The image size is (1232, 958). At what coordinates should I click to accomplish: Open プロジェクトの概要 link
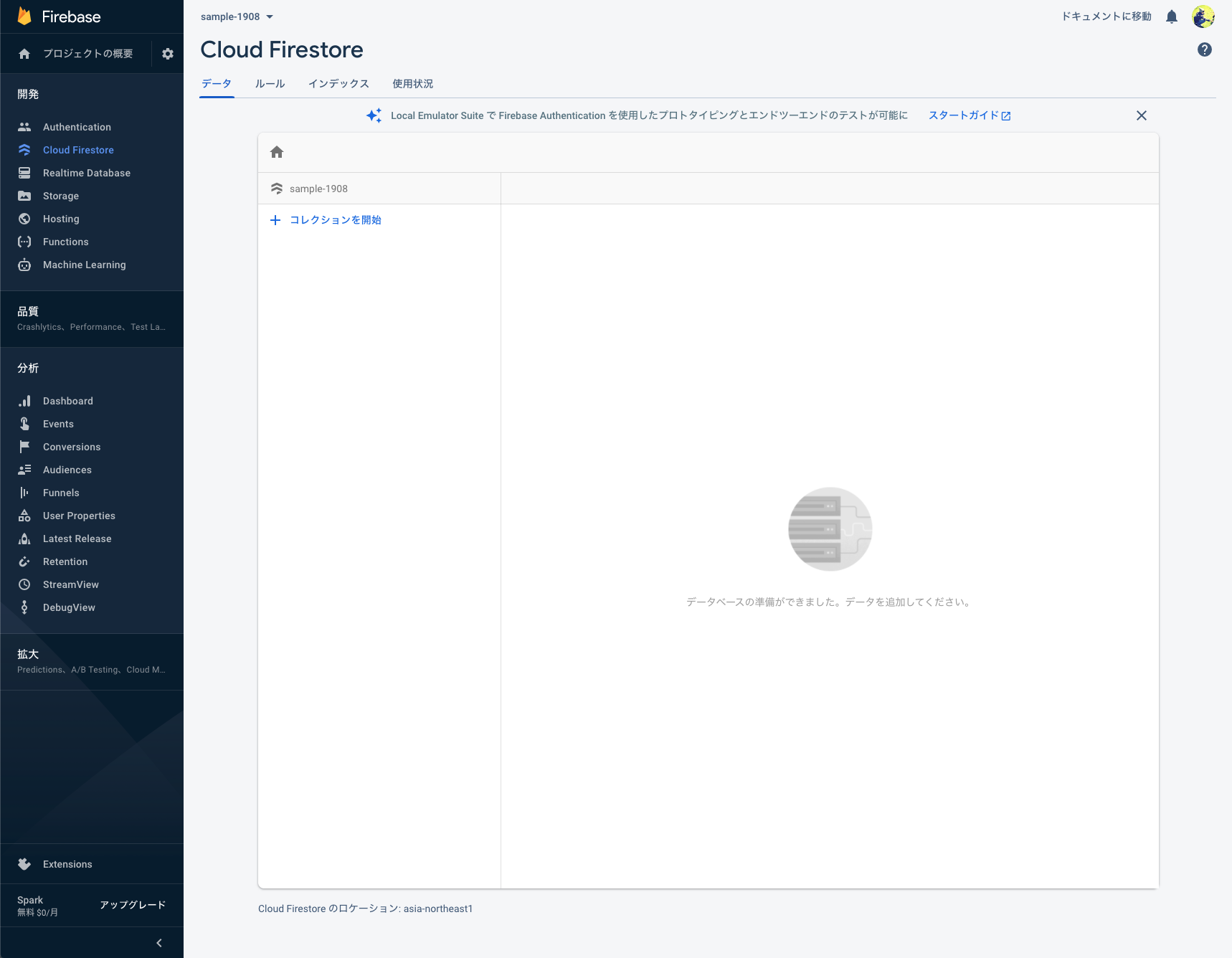coord(87,54)
